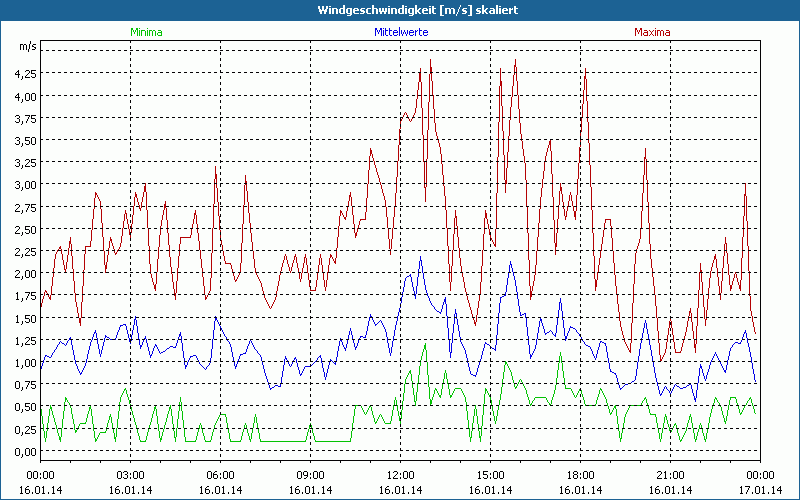Select the 06:00 time axis label
800x500 pixels.
click(x=220, y=474)
